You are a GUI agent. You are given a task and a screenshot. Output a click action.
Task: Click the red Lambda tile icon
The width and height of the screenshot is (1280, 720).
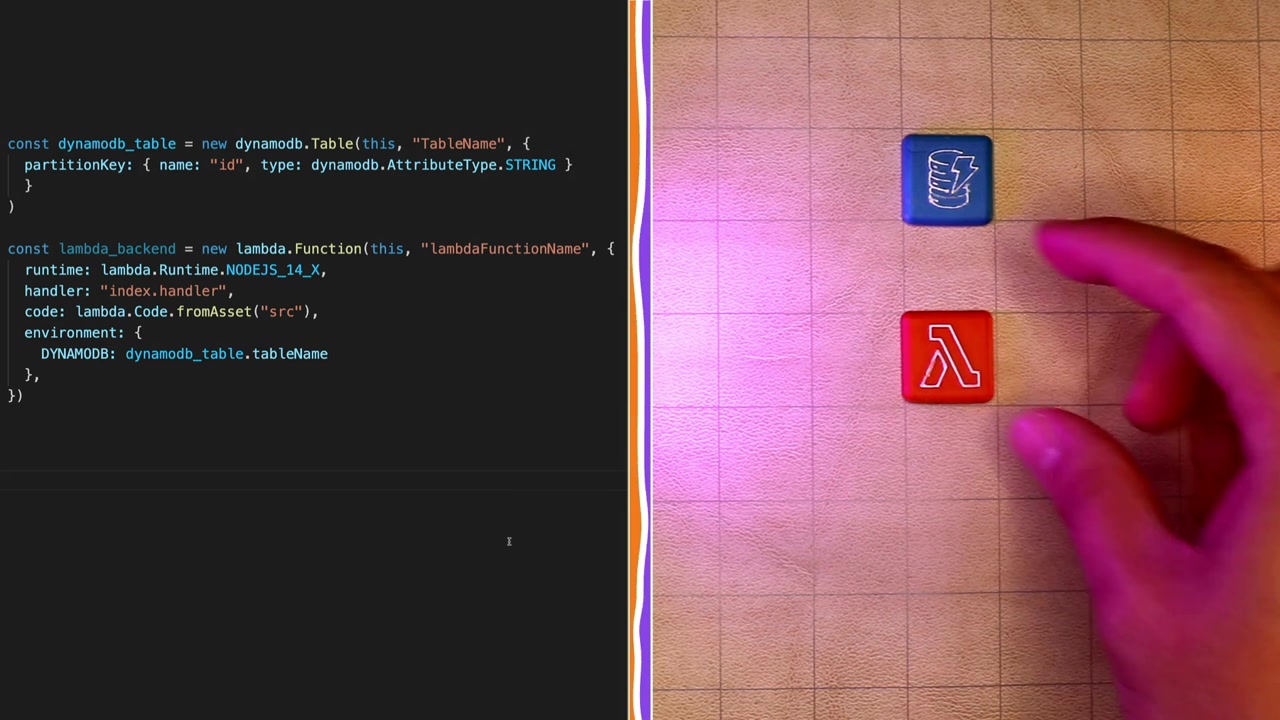tap(947, 357)
